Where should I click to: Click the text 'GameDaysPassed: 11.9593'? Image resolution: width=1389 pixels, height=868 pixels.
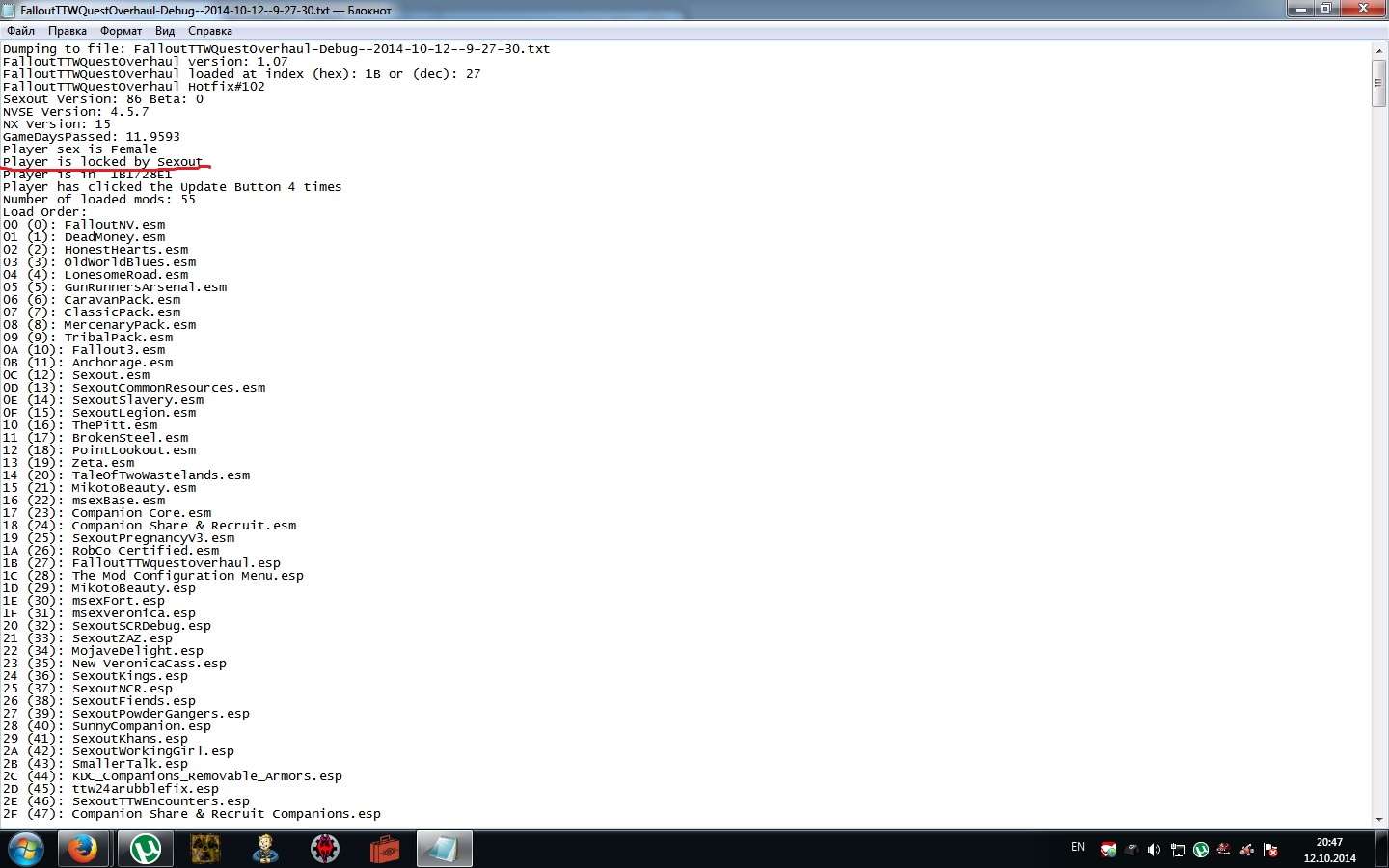coord(92,137)
